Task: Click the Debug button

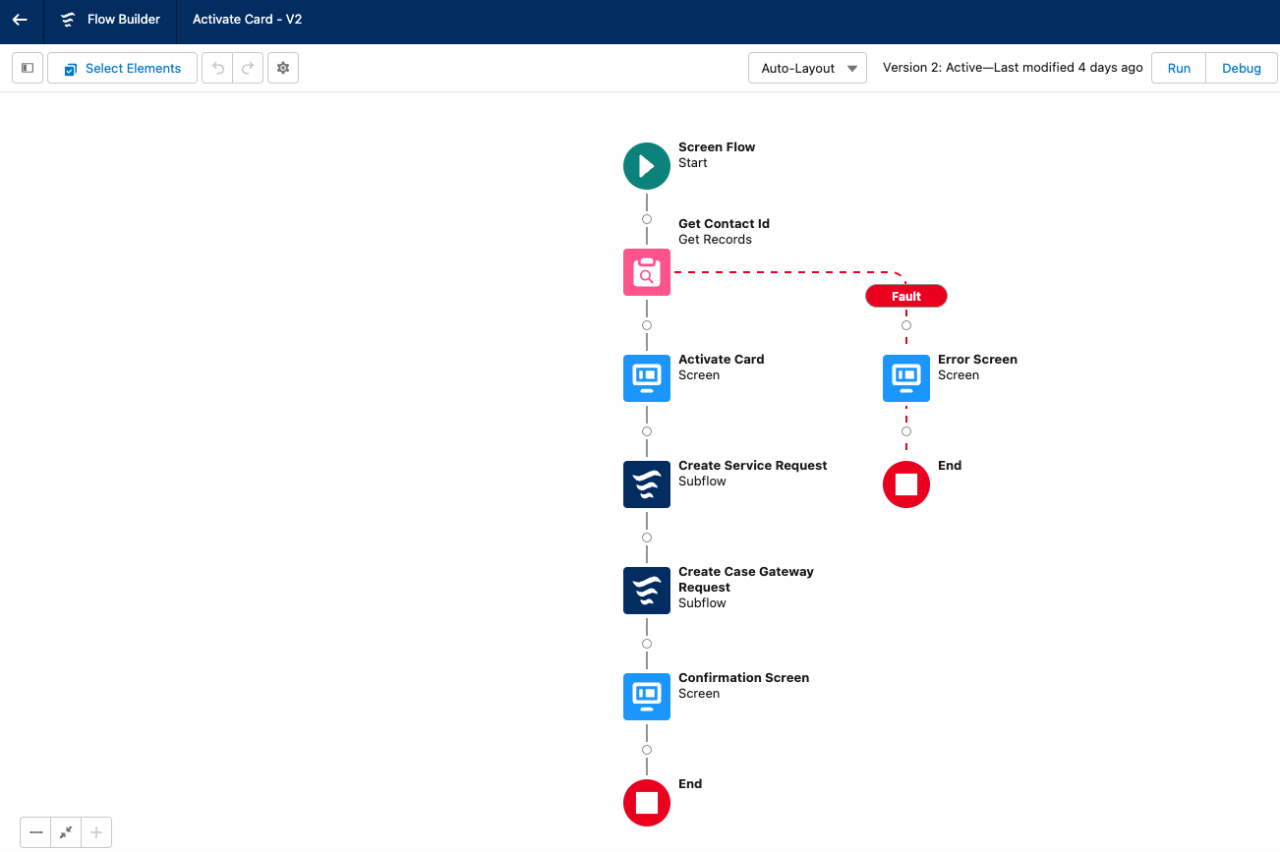Action: point(1241,68)
